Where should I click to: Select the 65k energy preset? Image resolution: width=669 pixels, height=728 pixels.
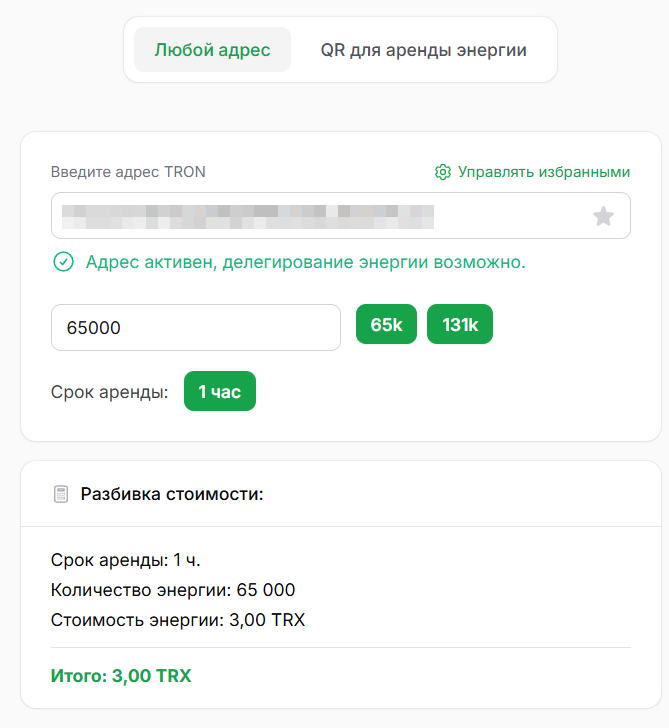pyautogui.click(x=386, y=325)
